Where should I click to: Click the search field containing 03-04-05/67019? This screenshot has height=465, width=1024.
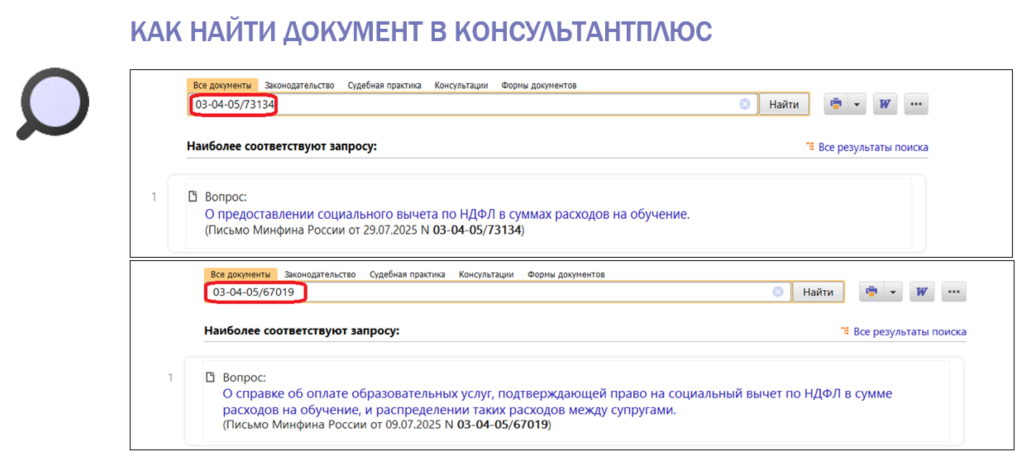pos(498,292)
